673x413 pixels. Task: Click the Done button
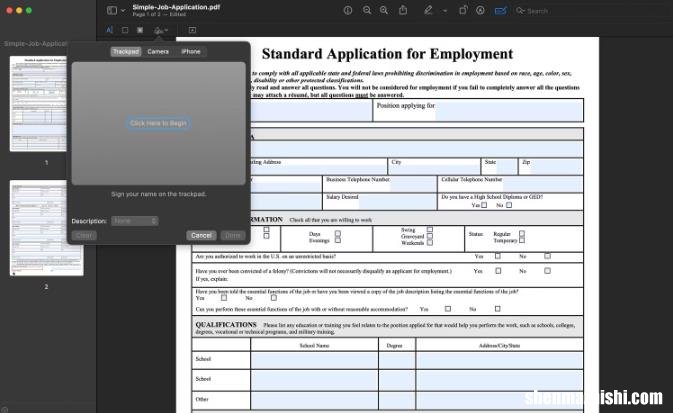(x=233, y=235)
